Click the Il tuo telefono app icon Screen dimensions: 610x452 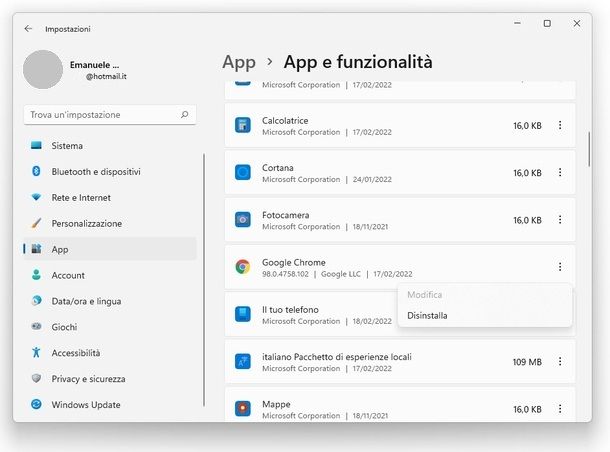click(243, 314)
